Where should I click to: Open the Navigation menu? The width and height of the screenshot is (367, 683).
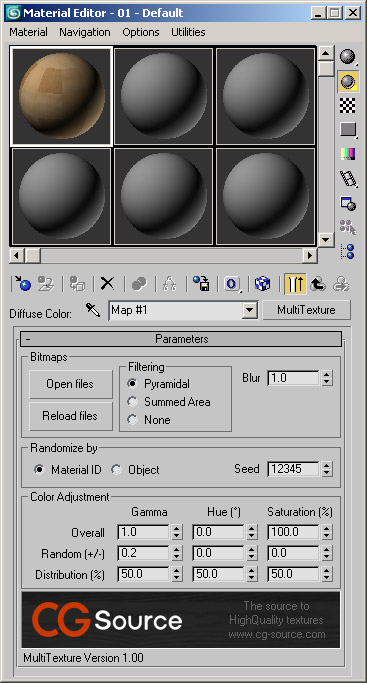coord(85,32)
